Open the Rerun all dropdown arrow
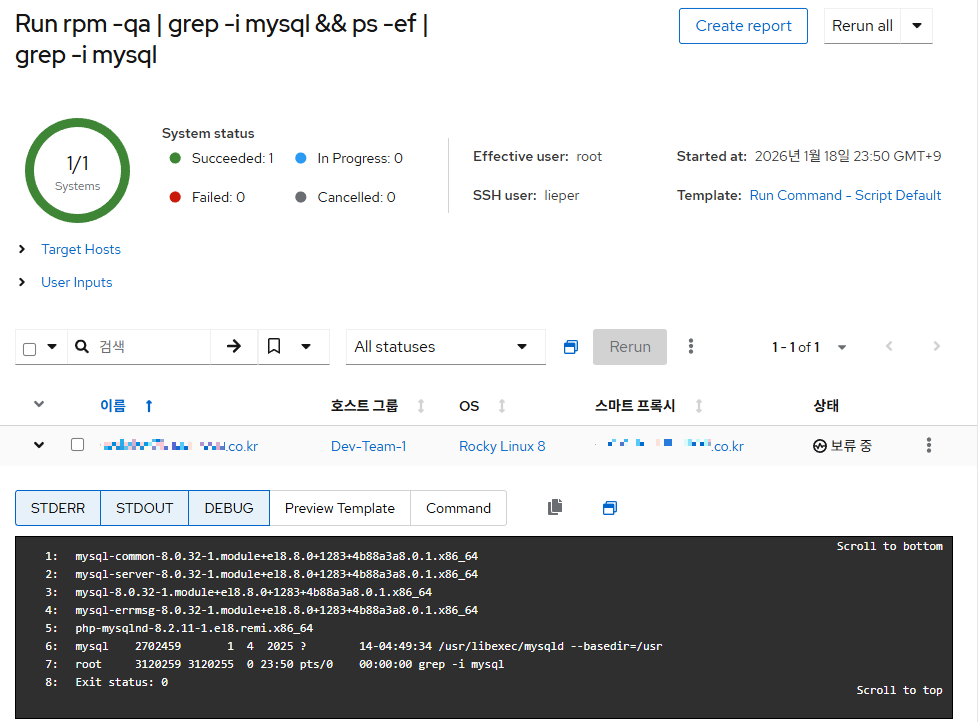The height and width of the screenshot is (722, 979). pyautogui.click(x=917, y=26)
